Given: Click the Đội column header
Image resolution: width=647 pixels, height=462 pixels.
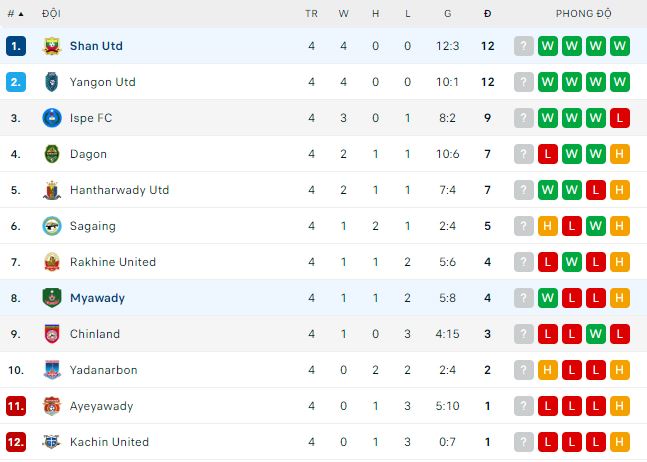Looking at the screenshot, I should [50, 14].
